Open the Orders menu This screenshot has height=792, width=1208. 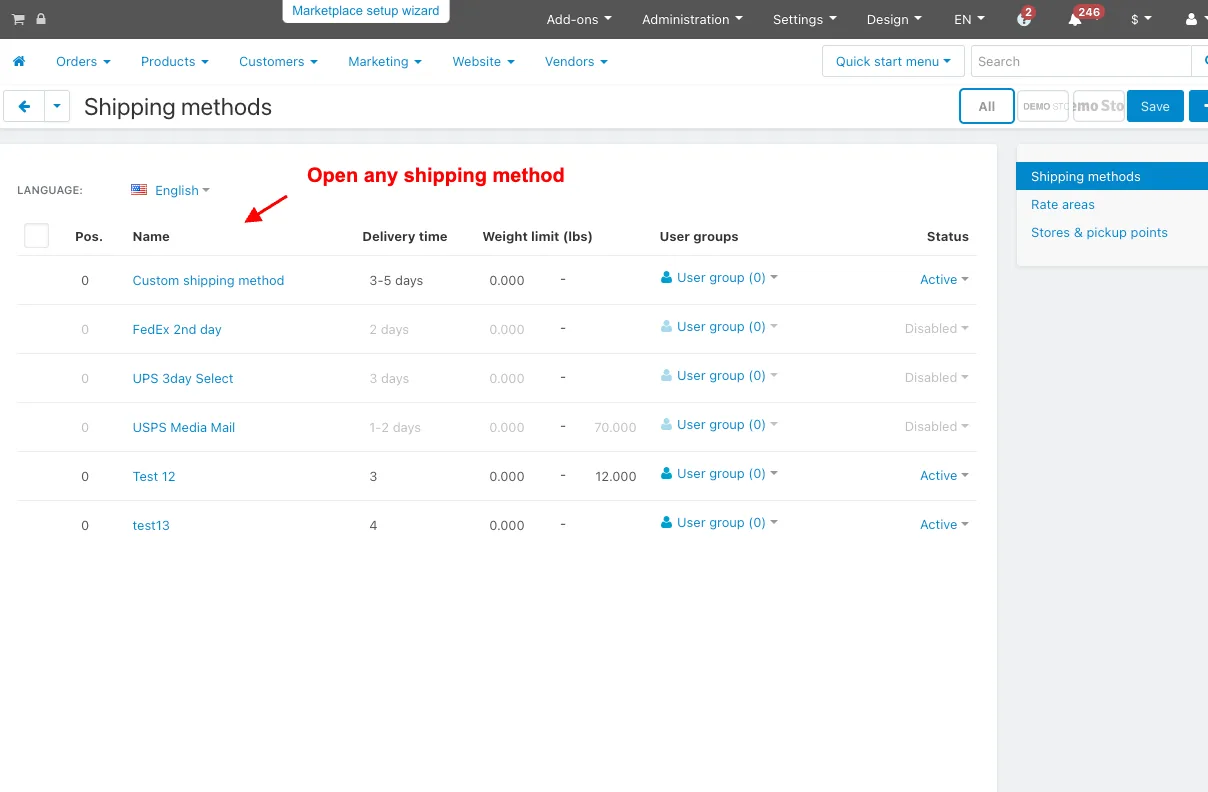(83, 61)
